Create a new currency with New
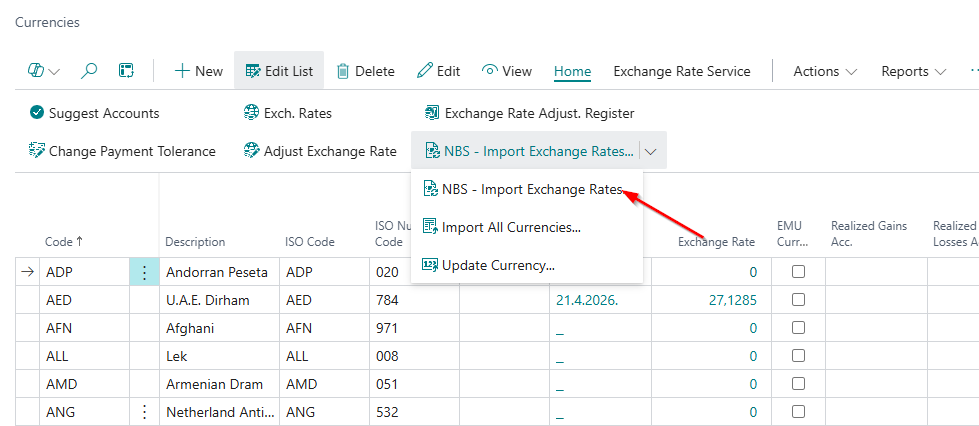 pyautogui.click(x=198, y=71)
